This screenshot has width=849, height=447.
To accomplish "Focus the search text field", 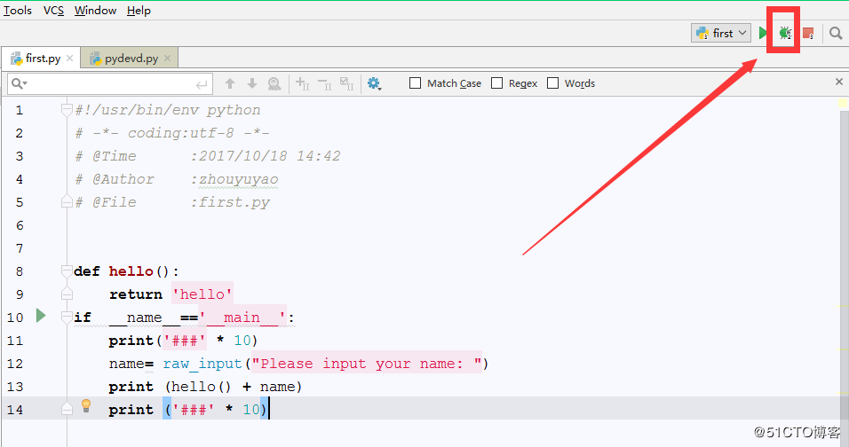I will [x=110, y=84].
